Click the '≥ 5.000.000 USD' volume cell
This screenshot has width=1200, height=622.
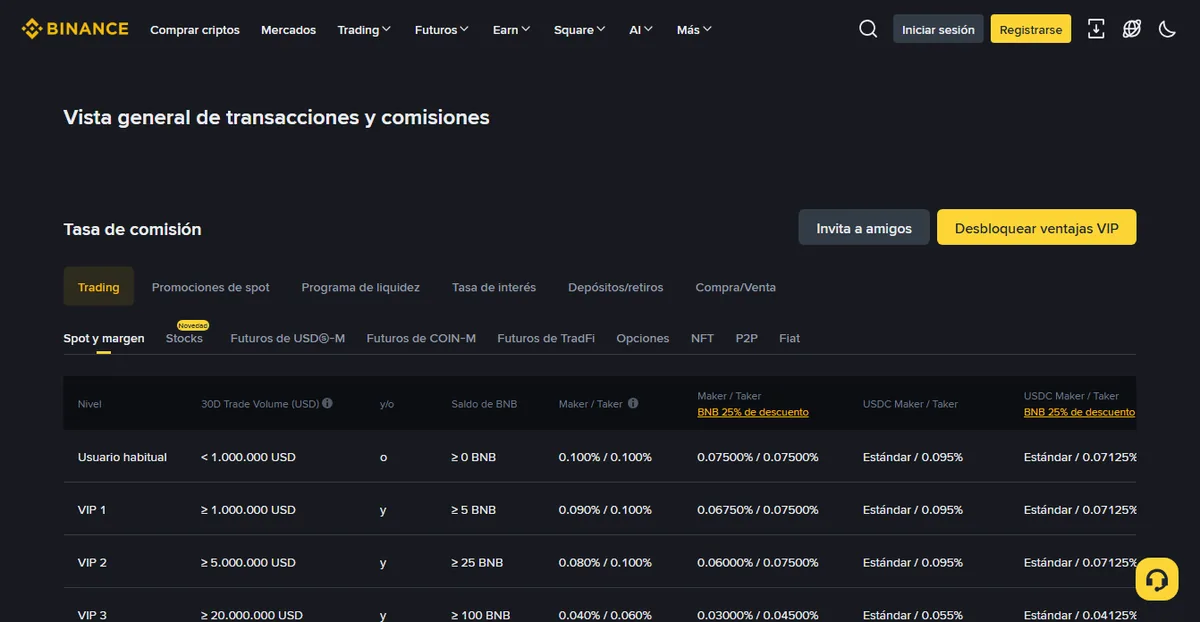click(x=248, y=563)
